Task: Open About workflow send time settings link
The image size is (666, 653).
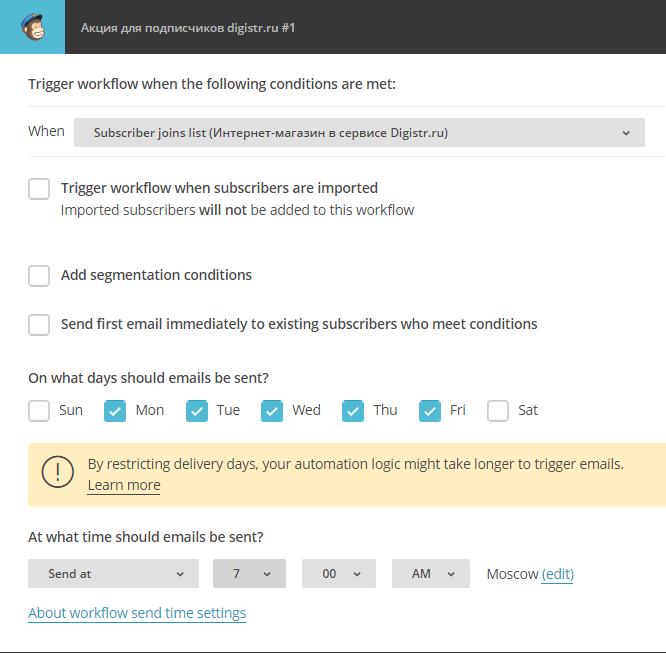Action: click(x=137, y=613)
